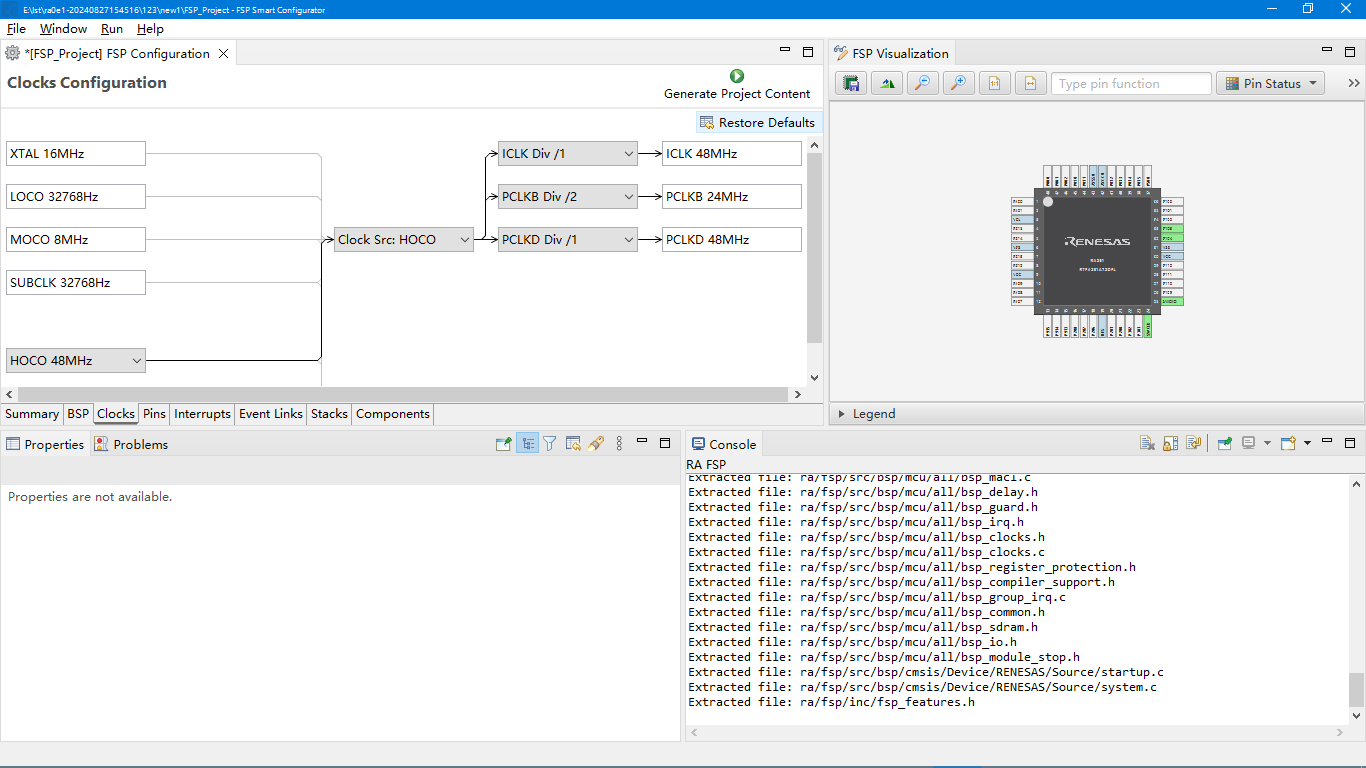Click the Display Selected Console icon

pos(1249,444)
